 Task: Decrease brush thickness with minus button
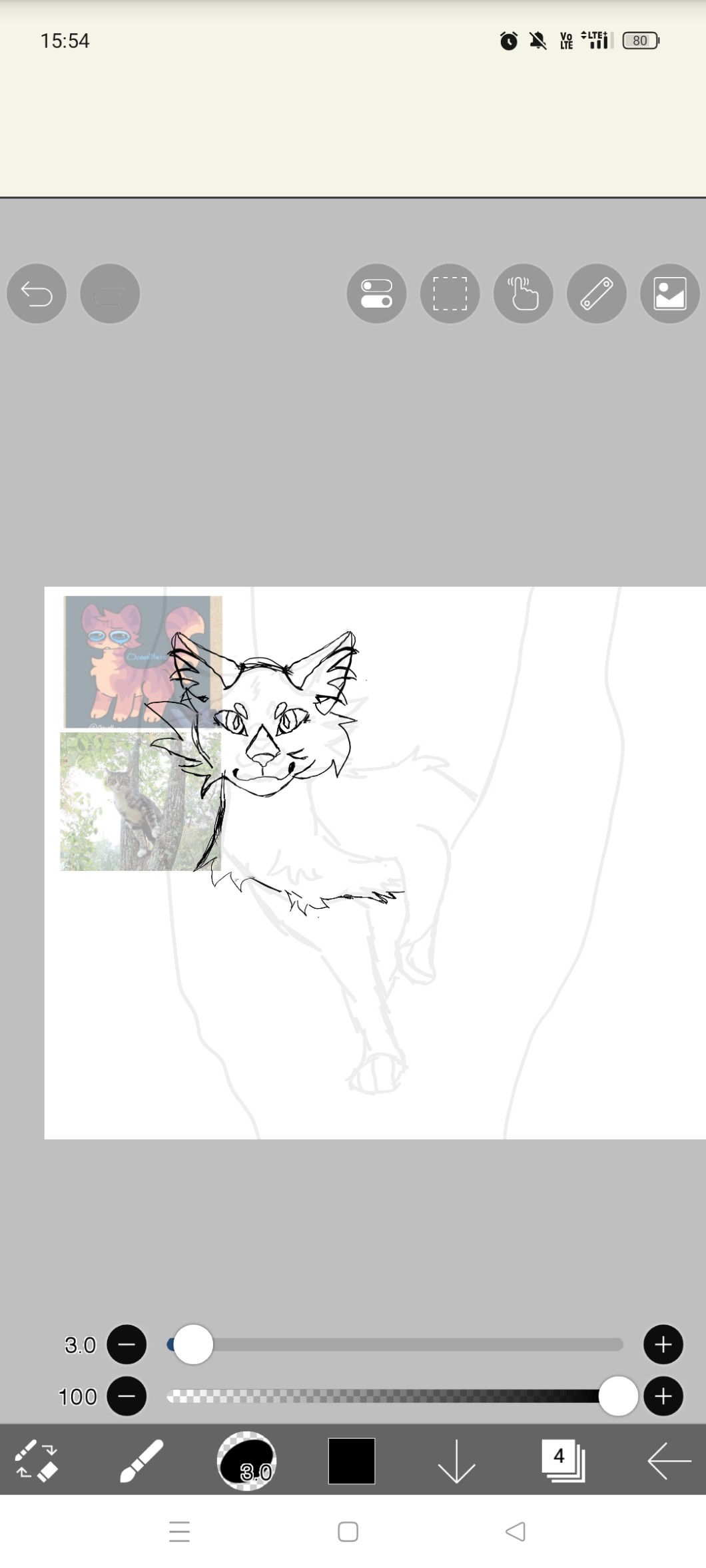click(127, 1344)
